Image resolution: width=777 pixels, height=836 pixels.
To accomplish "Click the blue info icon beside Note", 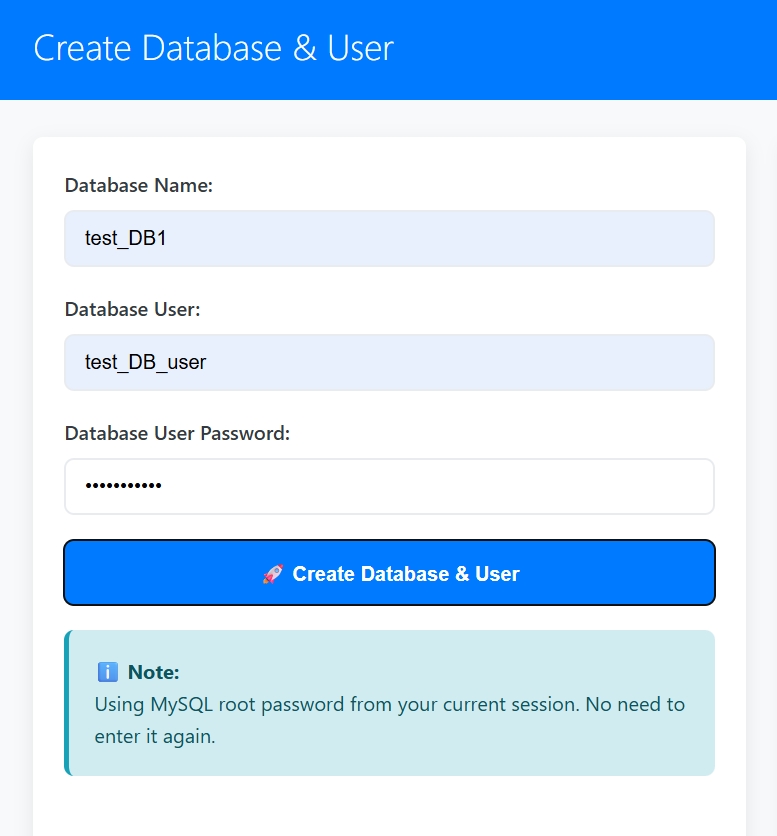I will pyautogui.click(x=108, y=672).
